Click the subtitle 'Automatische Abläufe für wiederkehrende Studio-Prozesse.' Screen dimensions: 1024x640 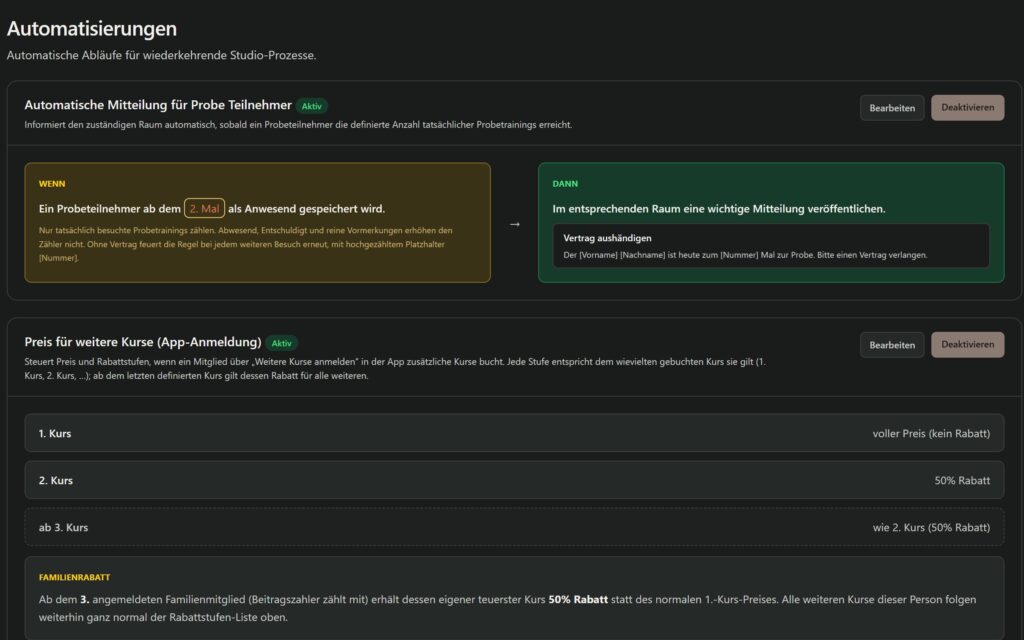pos(161,56)
